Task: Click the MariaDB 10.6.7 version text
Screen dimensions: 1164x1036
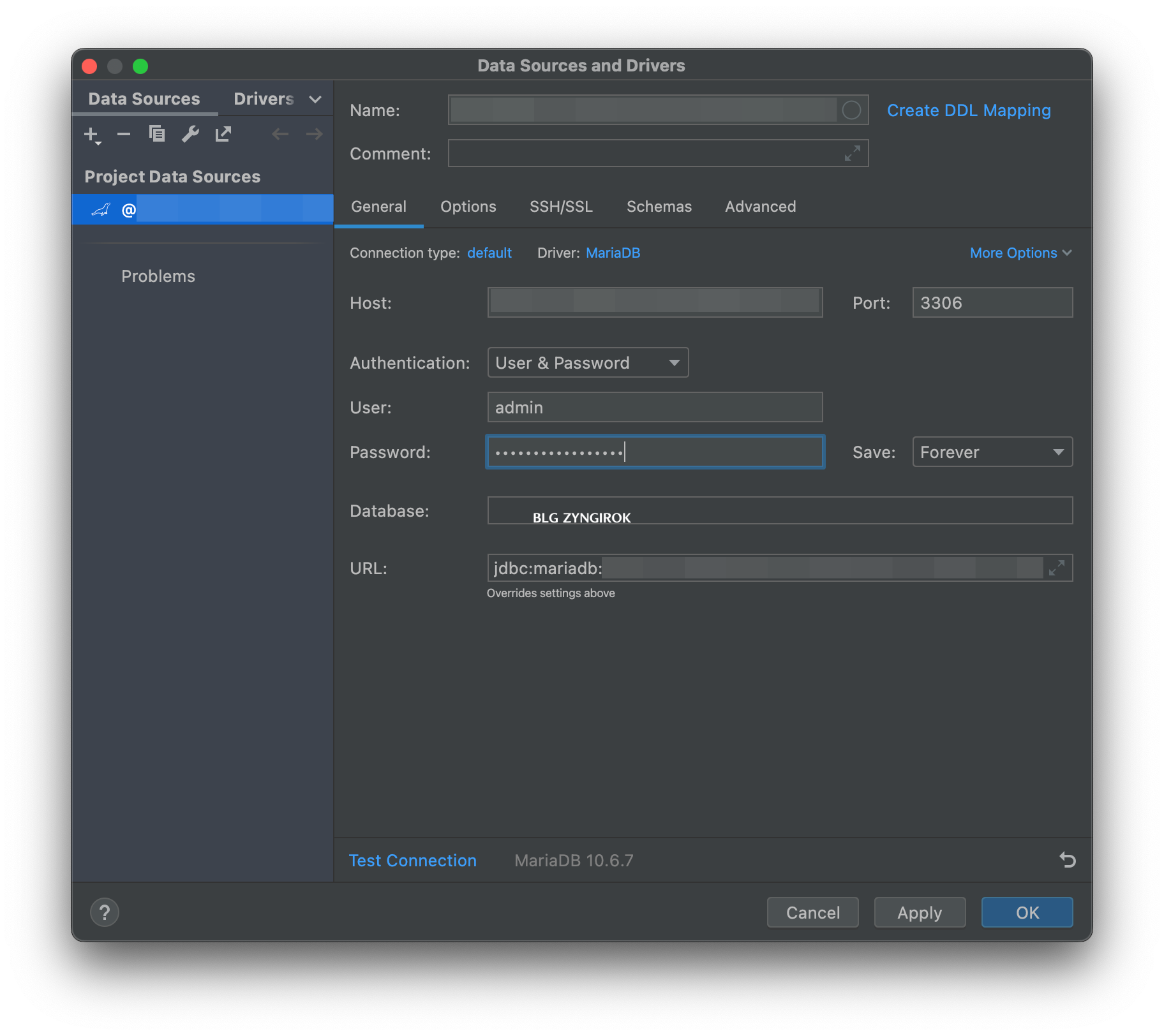Action: pos(574,861)
